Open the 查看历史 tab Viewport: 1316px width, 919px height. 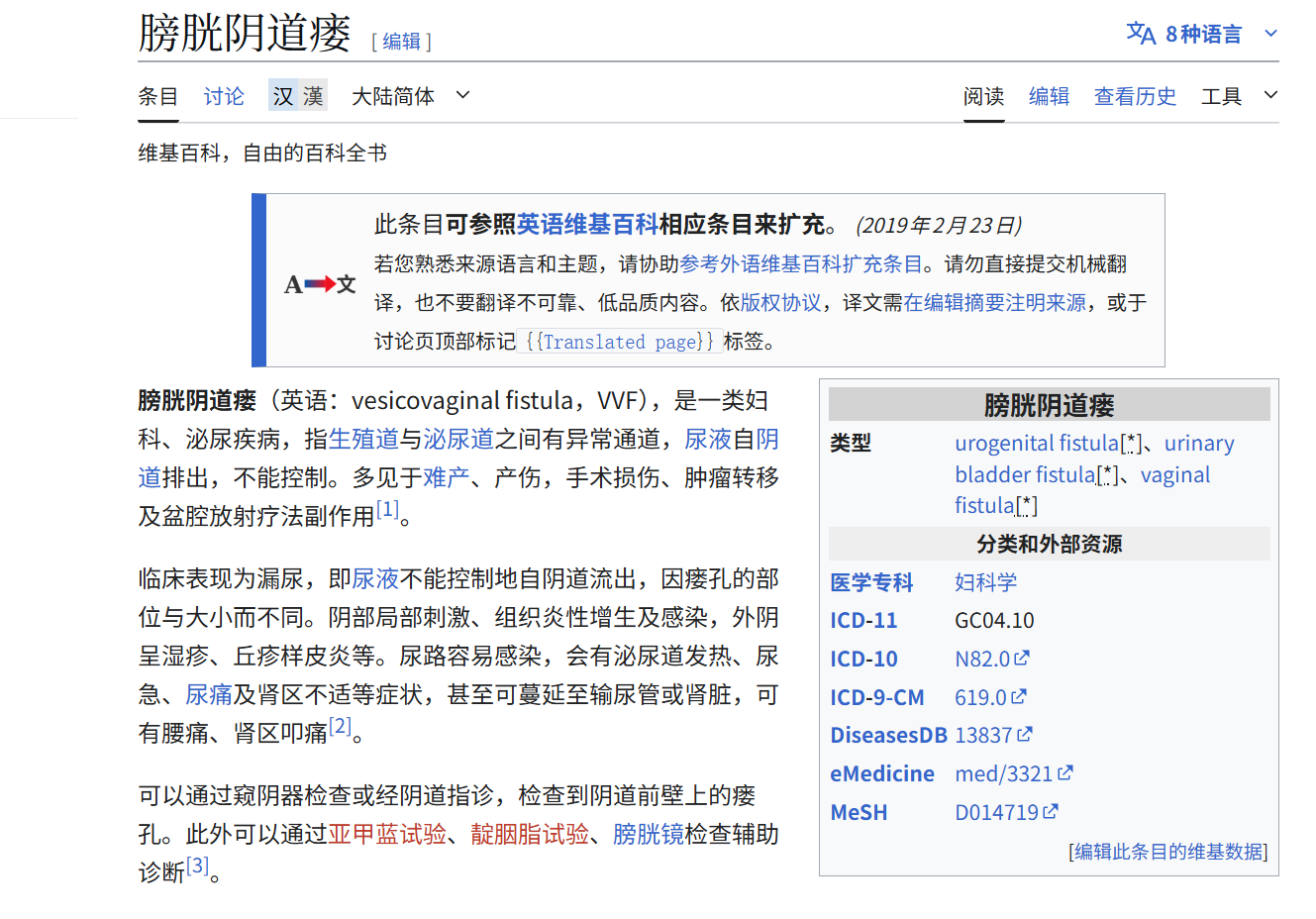pos(1135,96)
